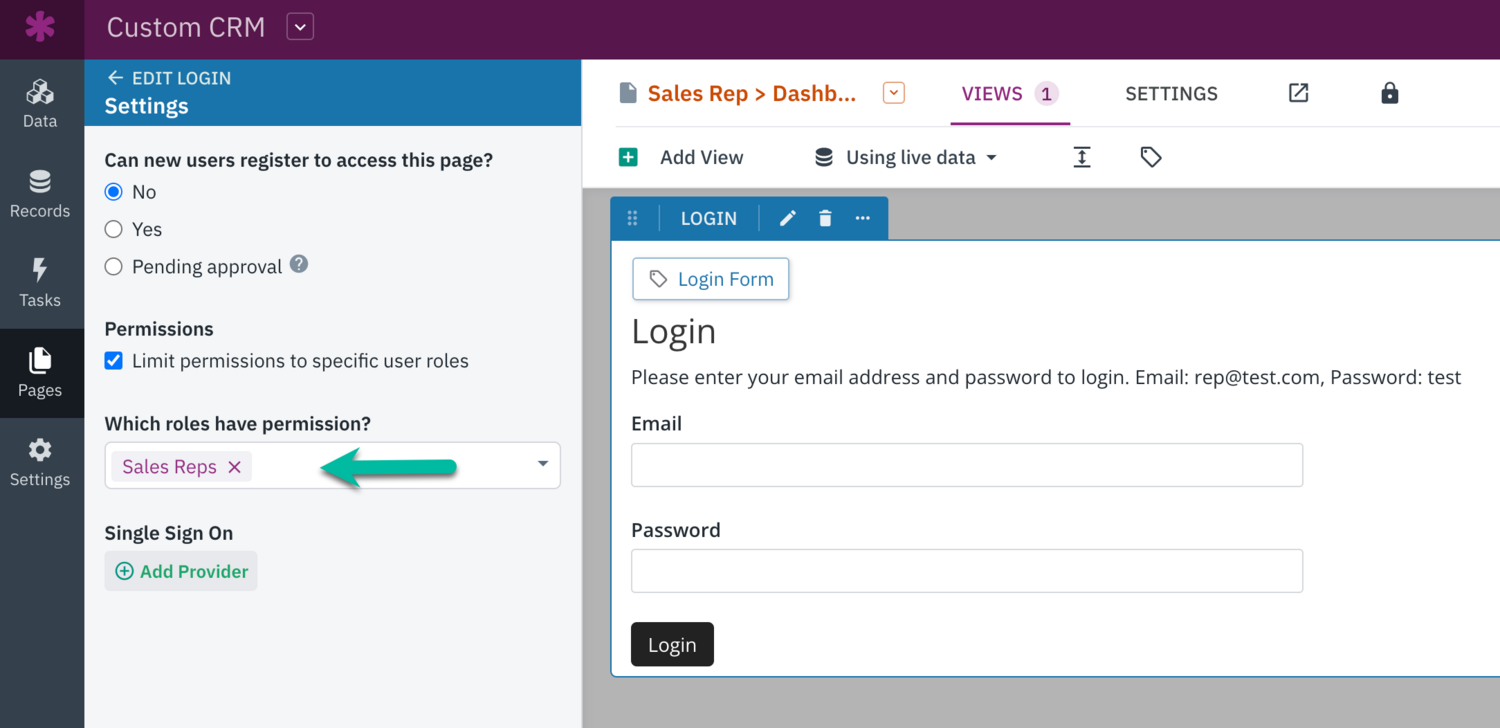The height and width of the screenshot is (728, 1500).
Task: Delete the Login view with trash icon
Action: (825, 218)
